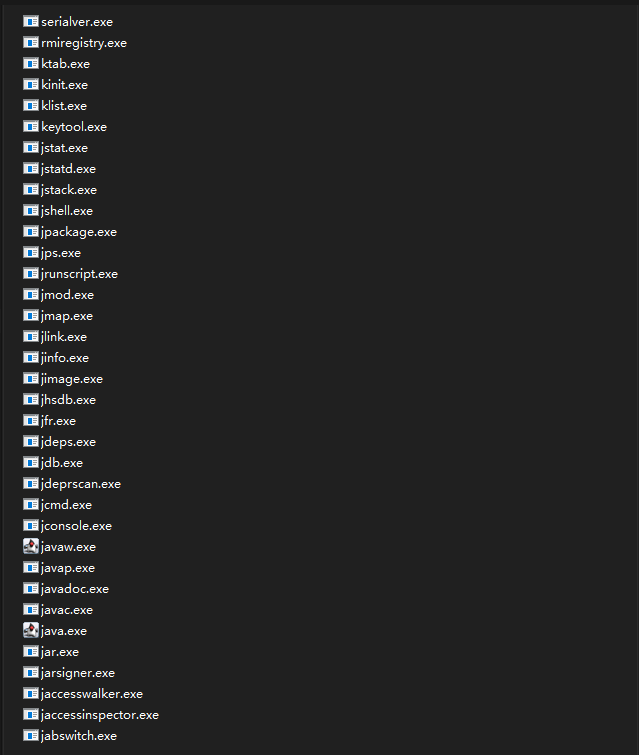Click the Java duke icon beside javaw.exe
Viewport: 639px width, 755px height.
pos(31,547)
